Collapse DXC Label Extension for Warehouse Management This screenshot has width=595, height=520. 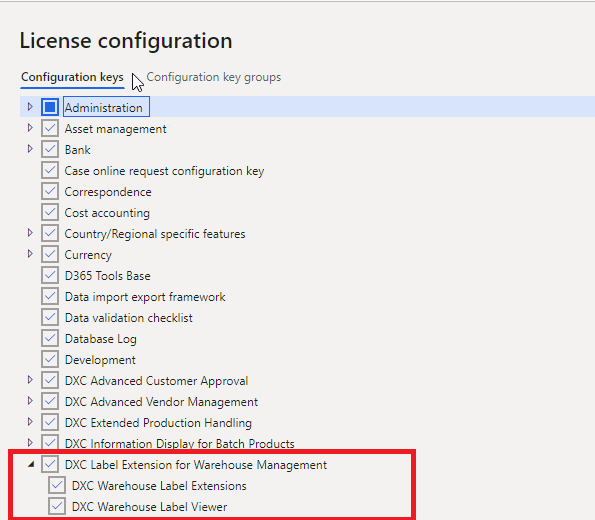point(31,464)
